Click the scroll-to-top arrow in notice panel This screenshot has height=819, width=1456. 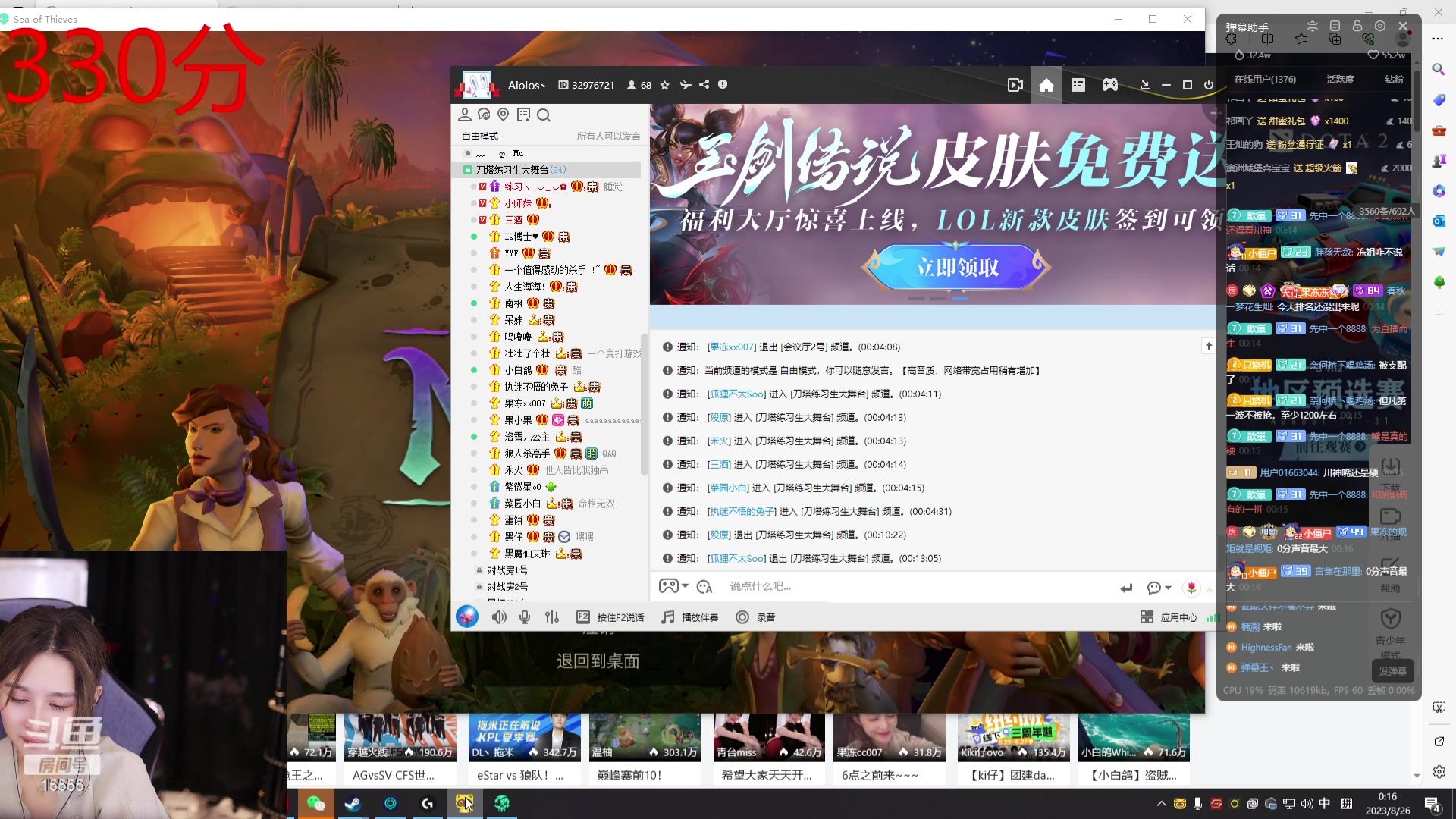(1209, 346)
